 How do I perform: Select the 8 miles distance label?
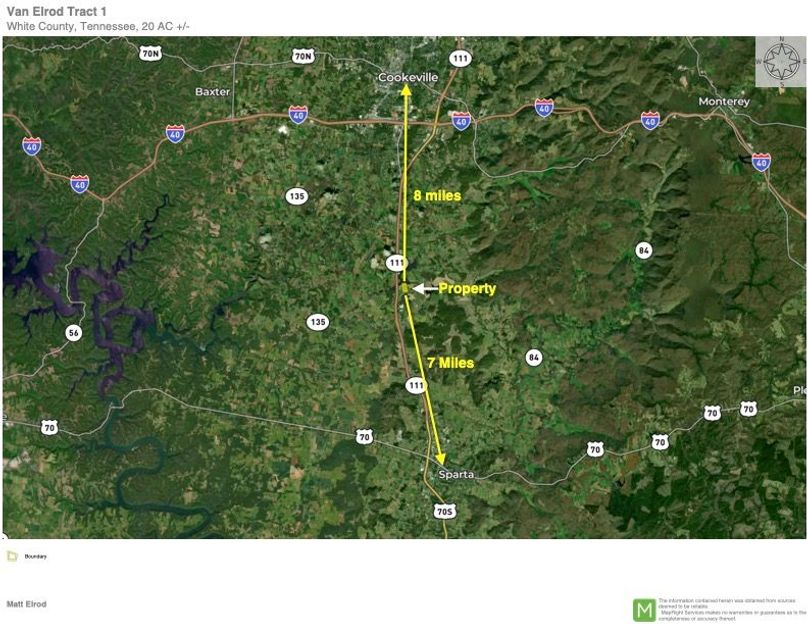(x=437, y=196)
